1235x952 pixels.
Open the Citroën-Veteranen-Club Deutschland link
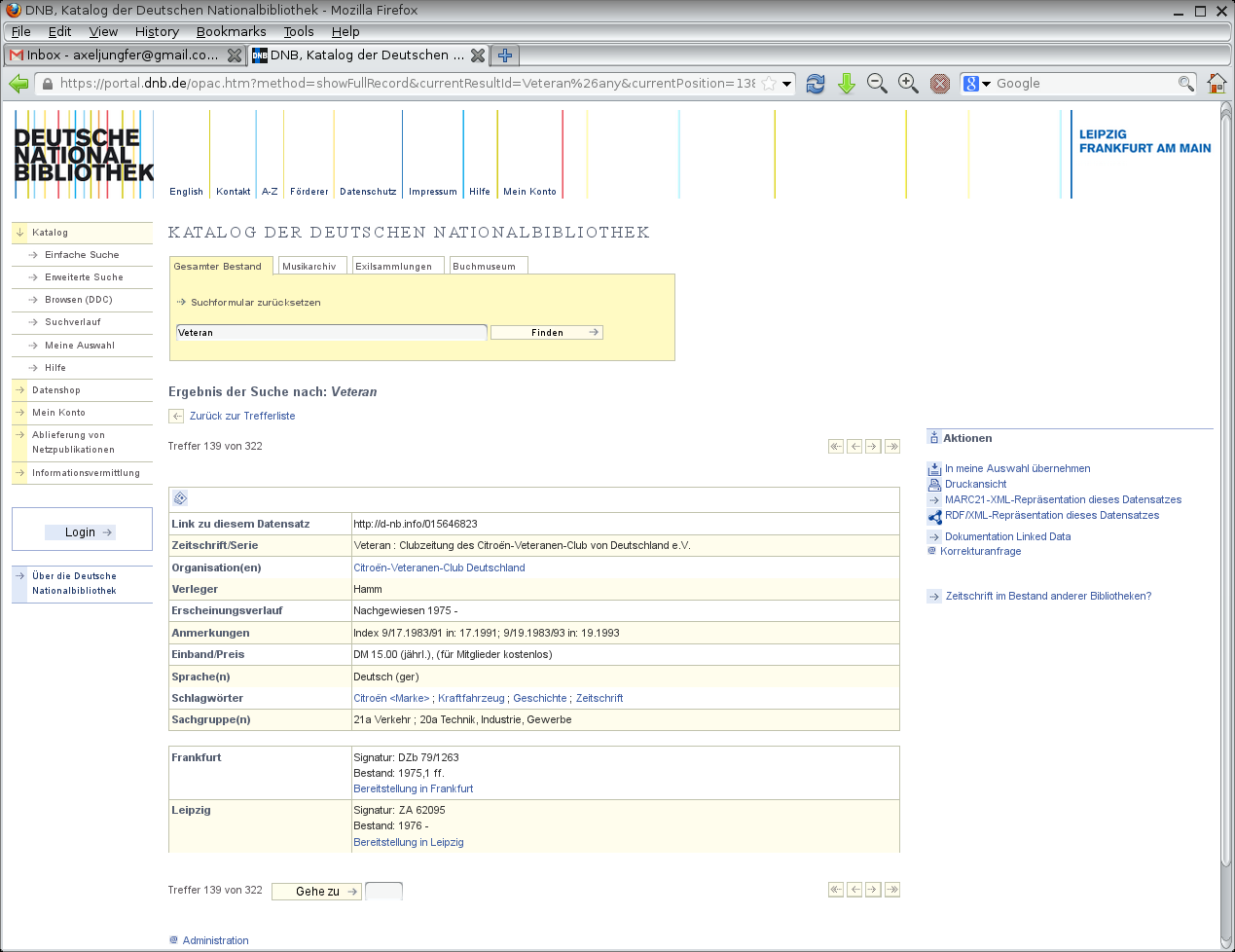click(439, 568)
